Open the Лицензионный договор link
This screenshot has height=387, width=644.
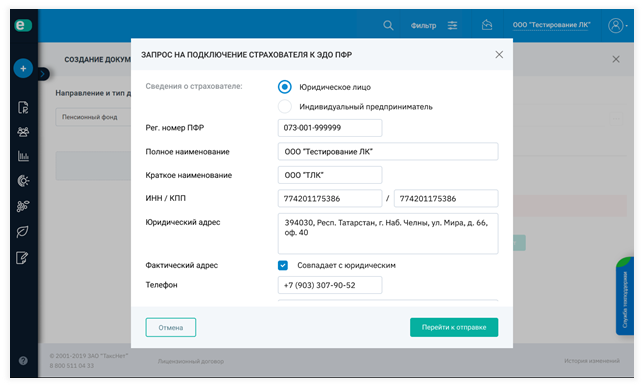click(x=191, y=361)
